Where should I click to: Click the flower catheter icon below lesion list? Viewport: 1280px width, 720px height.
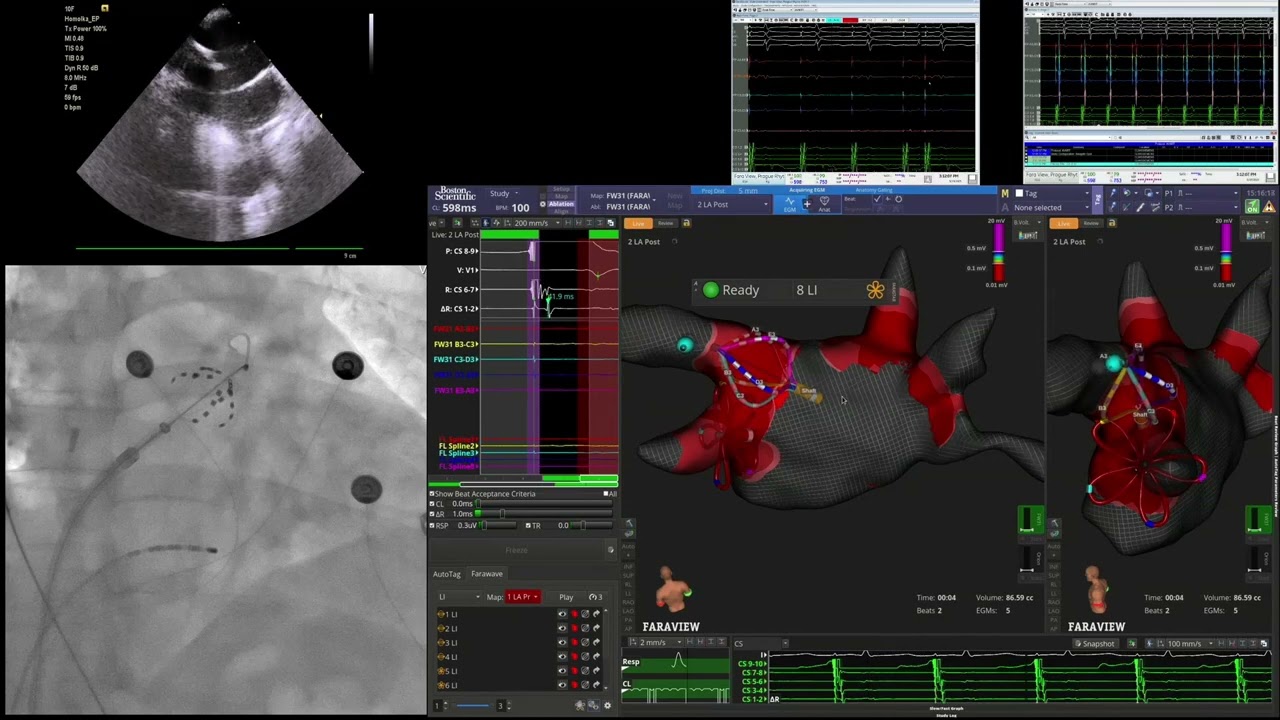click(x=579, y=705)
